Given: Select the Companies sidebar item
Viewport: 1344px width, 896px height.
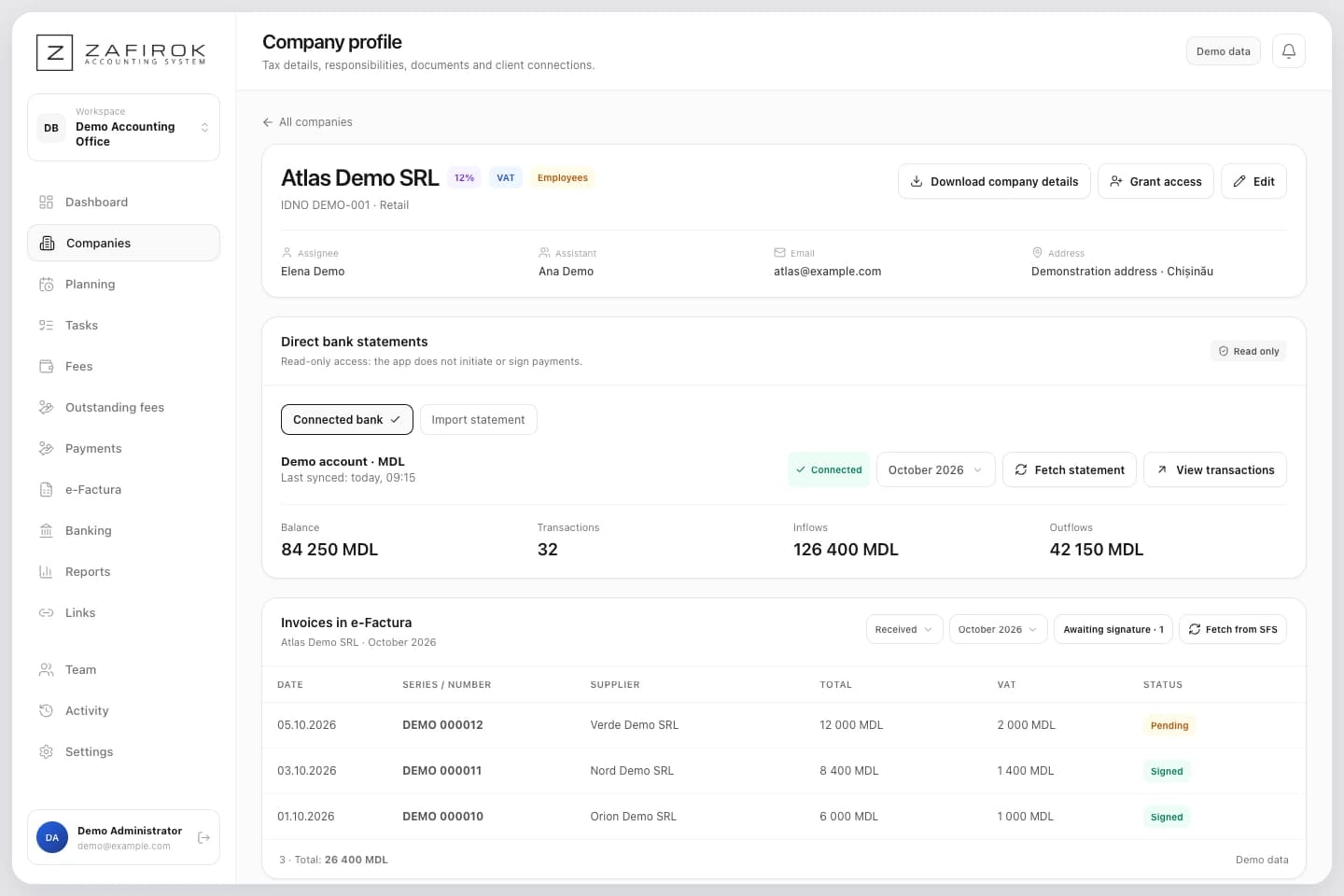Looking at the screenshot, I should pos(123,243).
